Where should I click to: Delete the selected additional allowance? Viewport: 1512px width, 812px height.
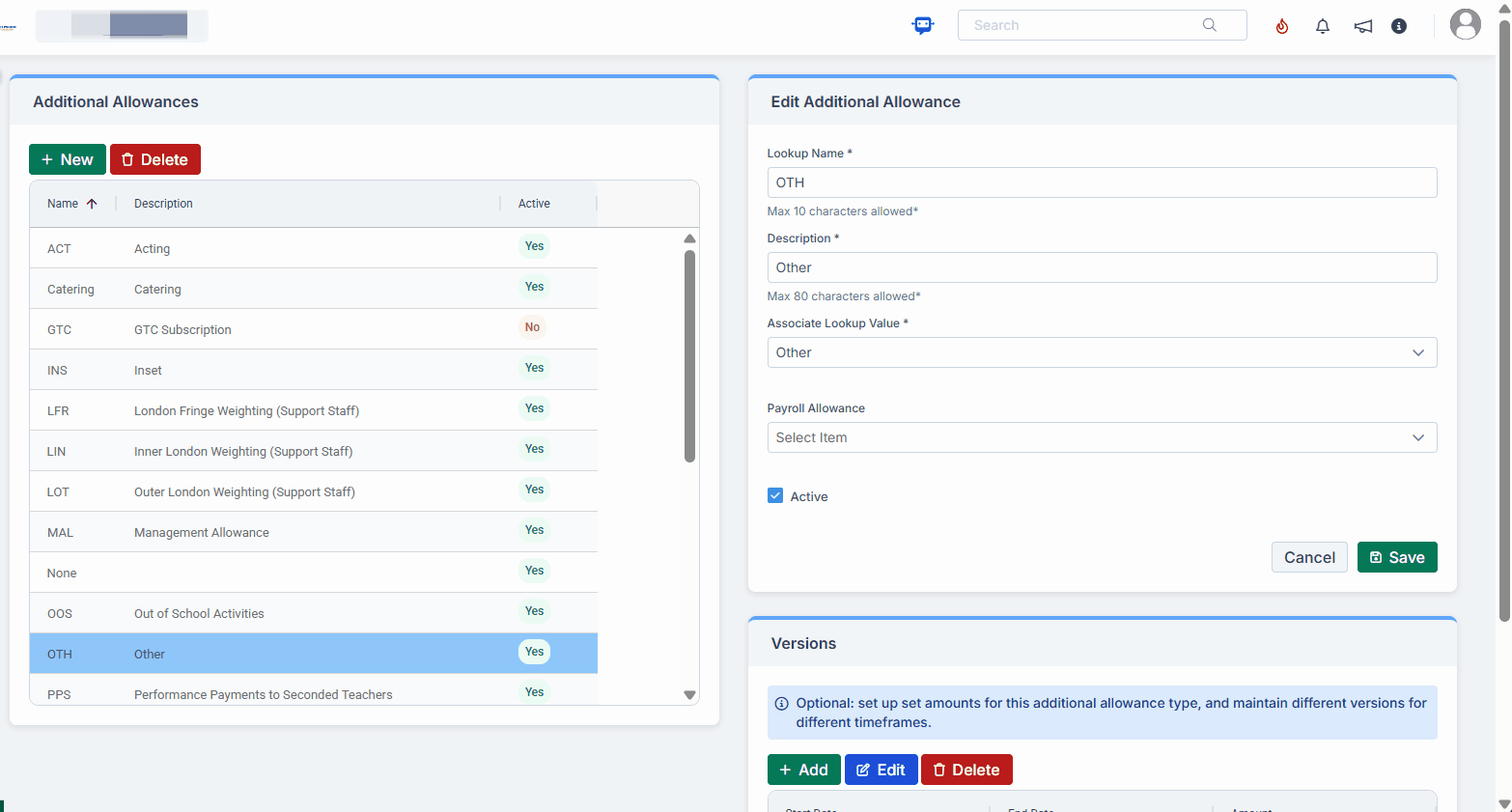(x=155, y=159)
